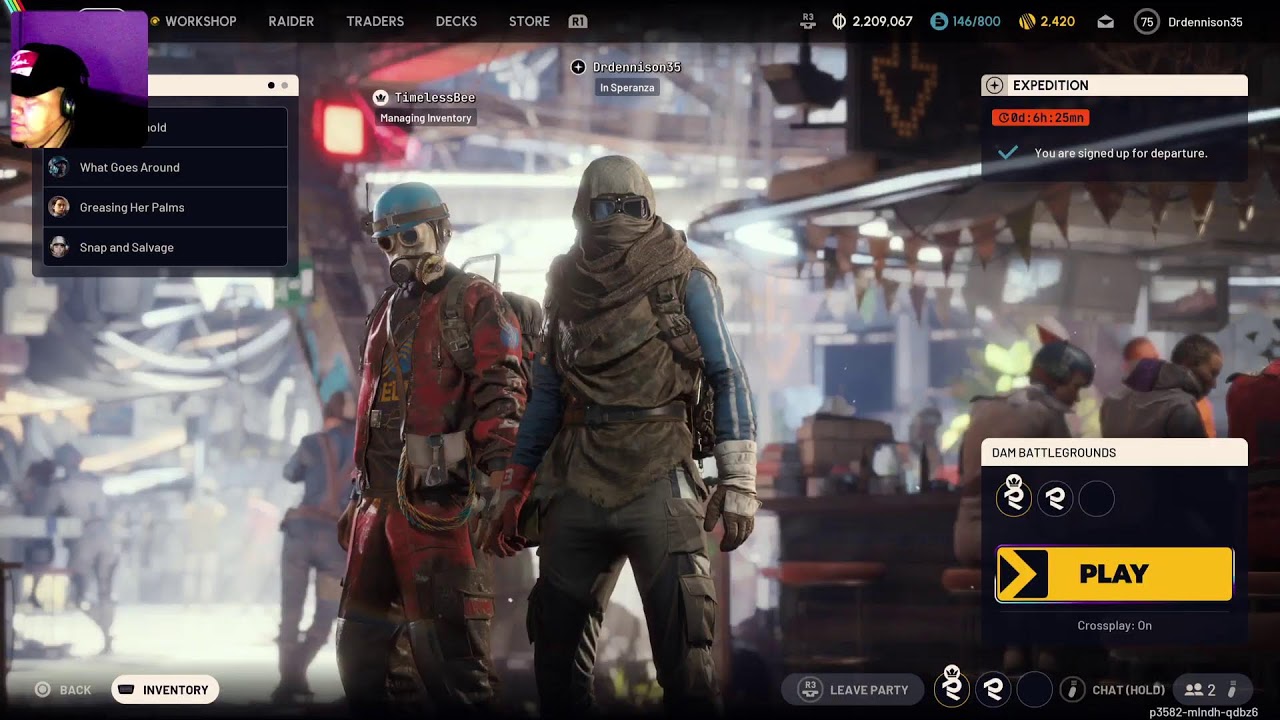Screen dimensions: 1280x720
Task: Open the mail envelope icon
Action: [1105, 21]
